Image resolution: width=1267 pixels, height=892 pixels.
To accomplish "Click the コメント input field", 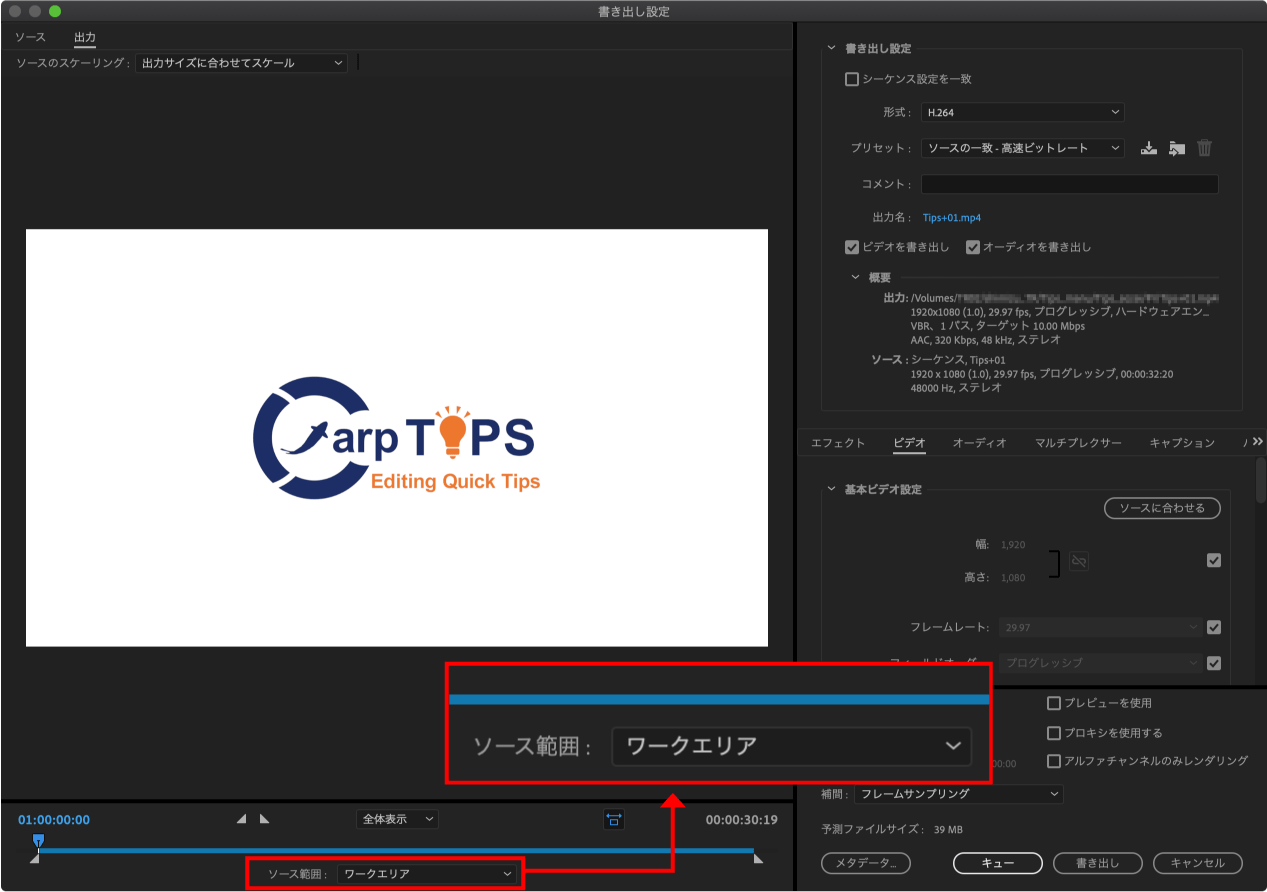I will coord(1070,184).
